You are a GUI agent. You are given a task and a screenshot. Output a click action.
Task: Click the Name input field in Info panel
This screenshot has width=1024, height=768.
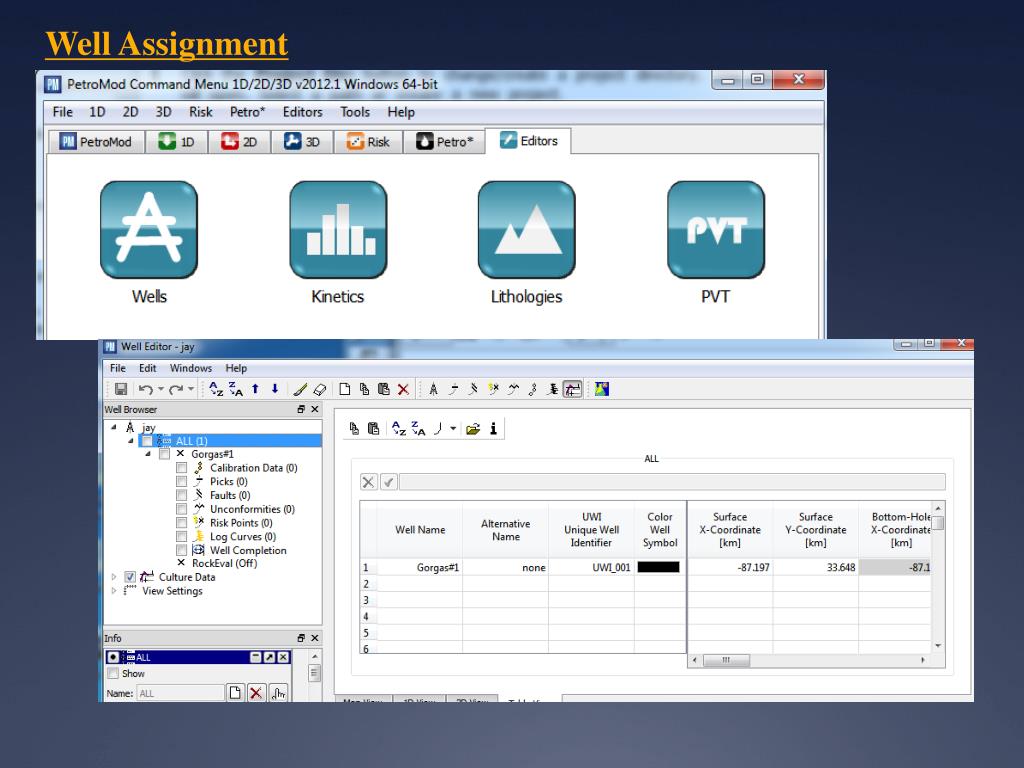181,693
